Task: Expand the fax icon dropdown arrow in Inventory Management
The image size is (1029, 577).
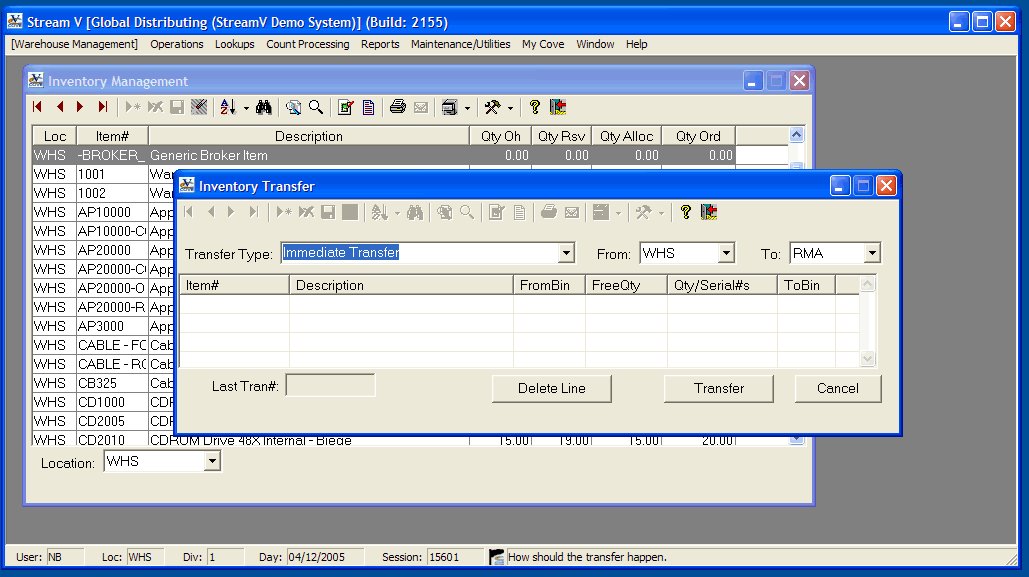Action: pyautogui.click(x=467, y=108)
